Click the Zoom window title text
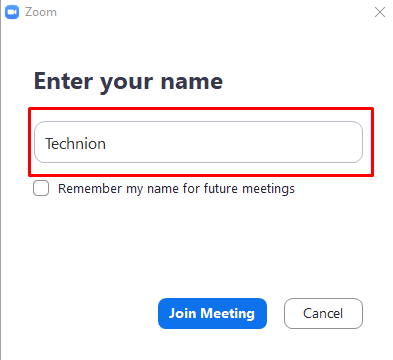Screen dimensions: 393x360 click(x=41, y=12)
